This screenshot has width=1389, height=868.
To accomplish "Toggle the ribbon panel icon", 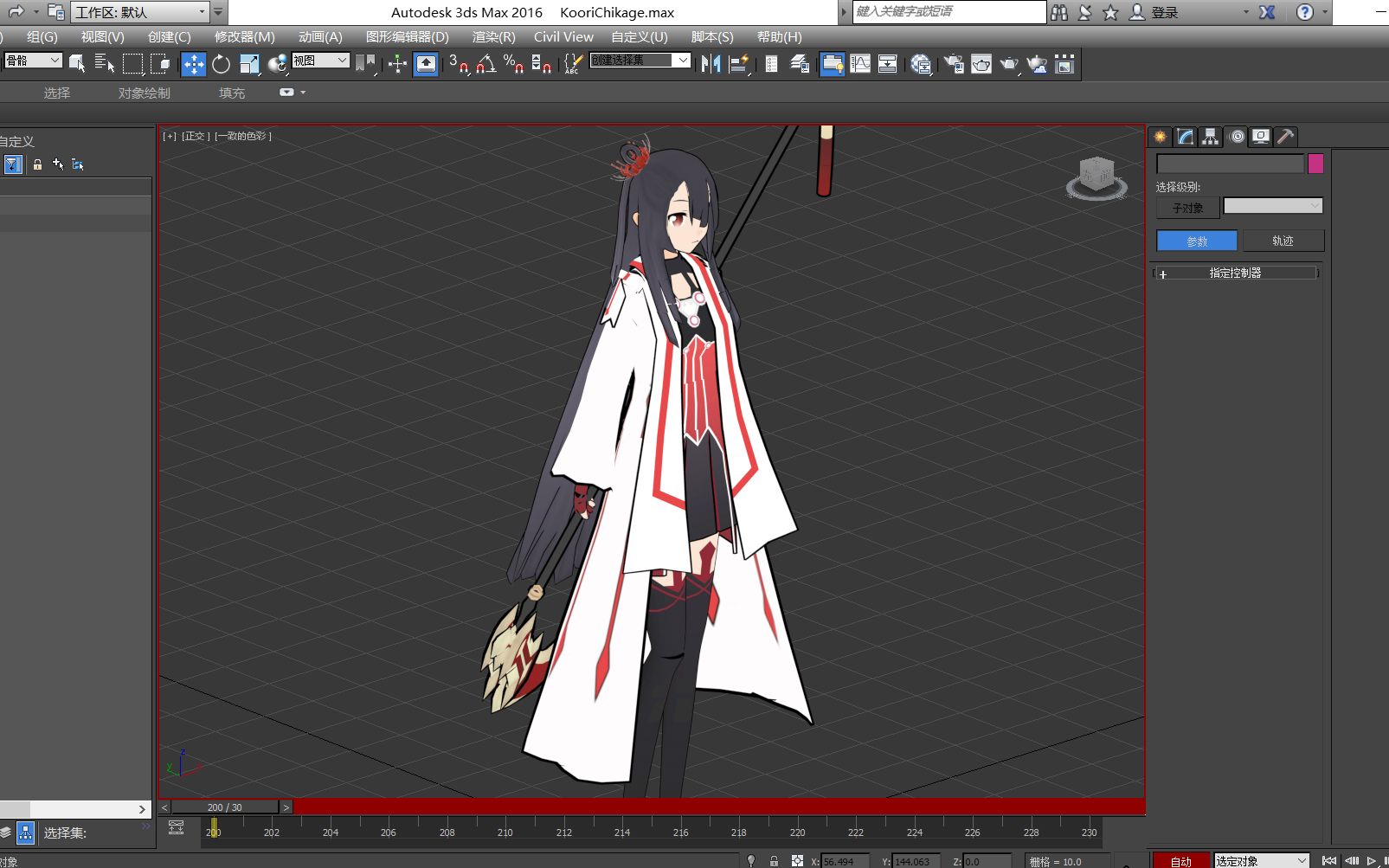I will 833,64.
